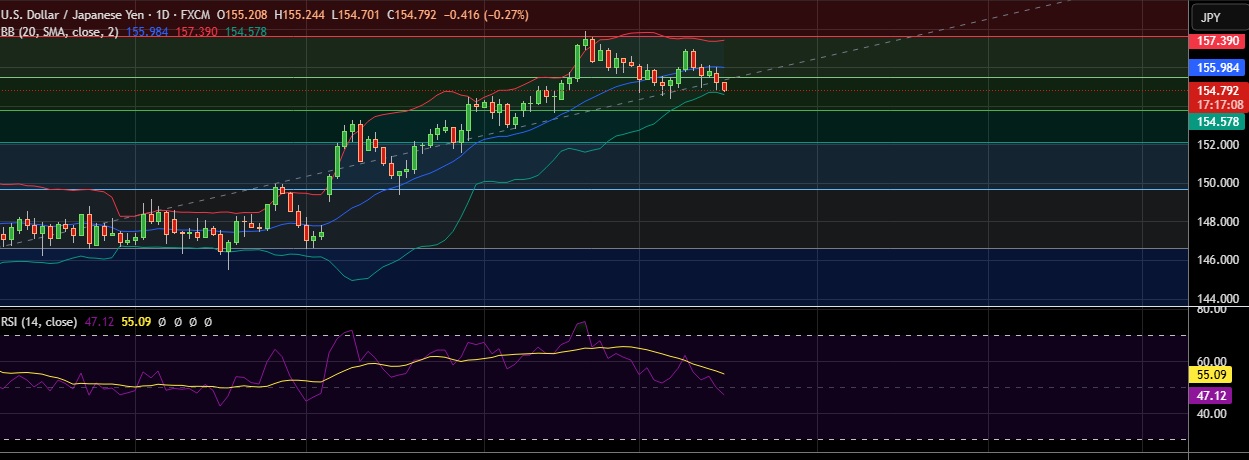Open the JPY currency selector

(x=1211, y=17)
